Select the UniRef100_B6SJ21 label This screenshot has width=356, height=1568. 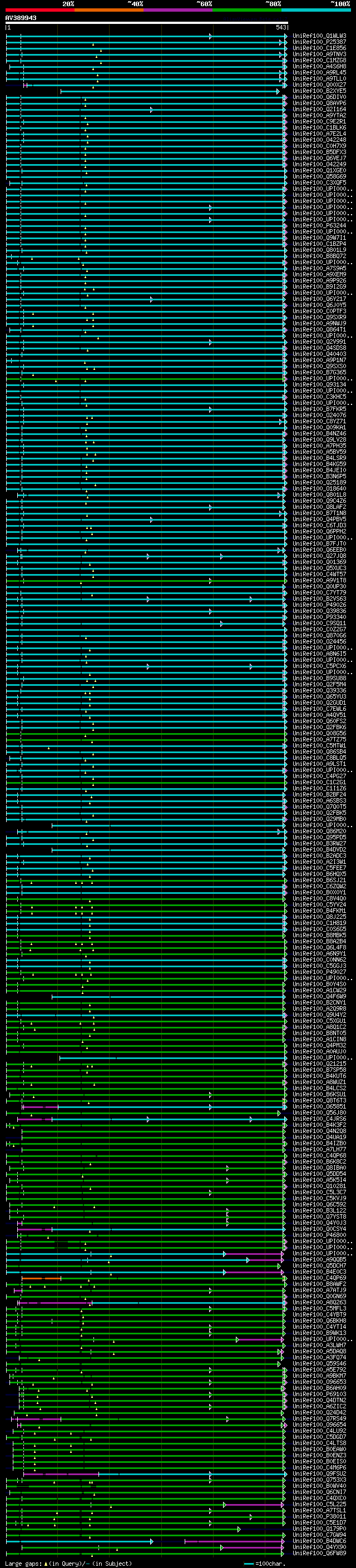[x=319, y=880]
